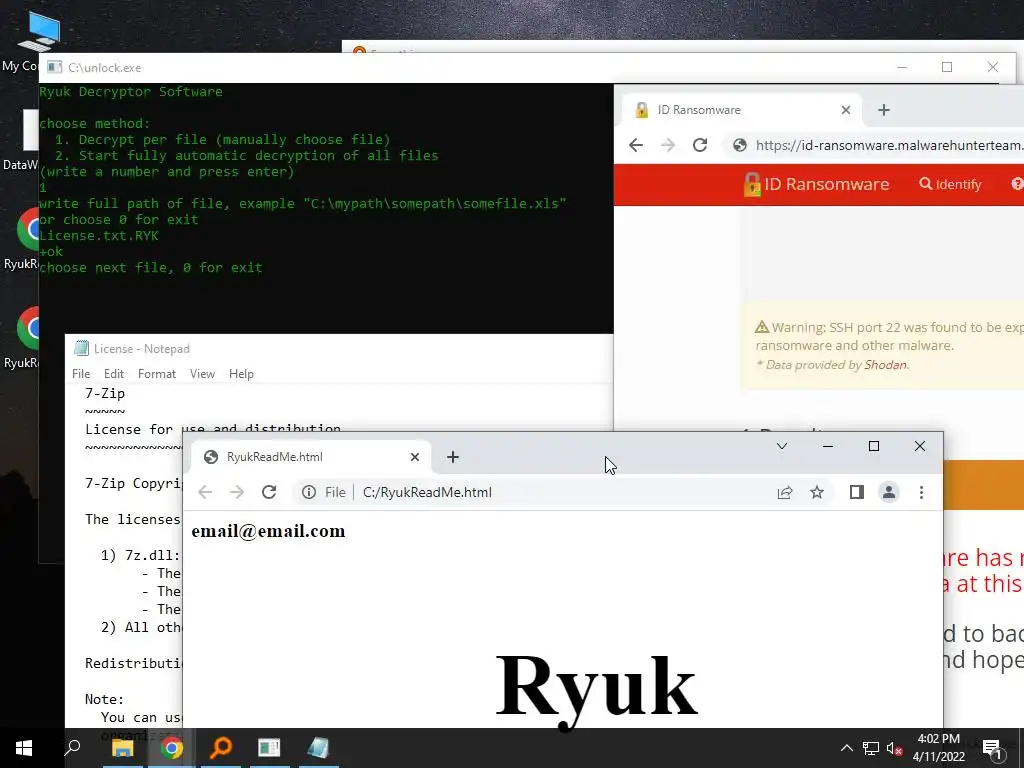Bookmark the RyukReadMe.html page with star

817,492
